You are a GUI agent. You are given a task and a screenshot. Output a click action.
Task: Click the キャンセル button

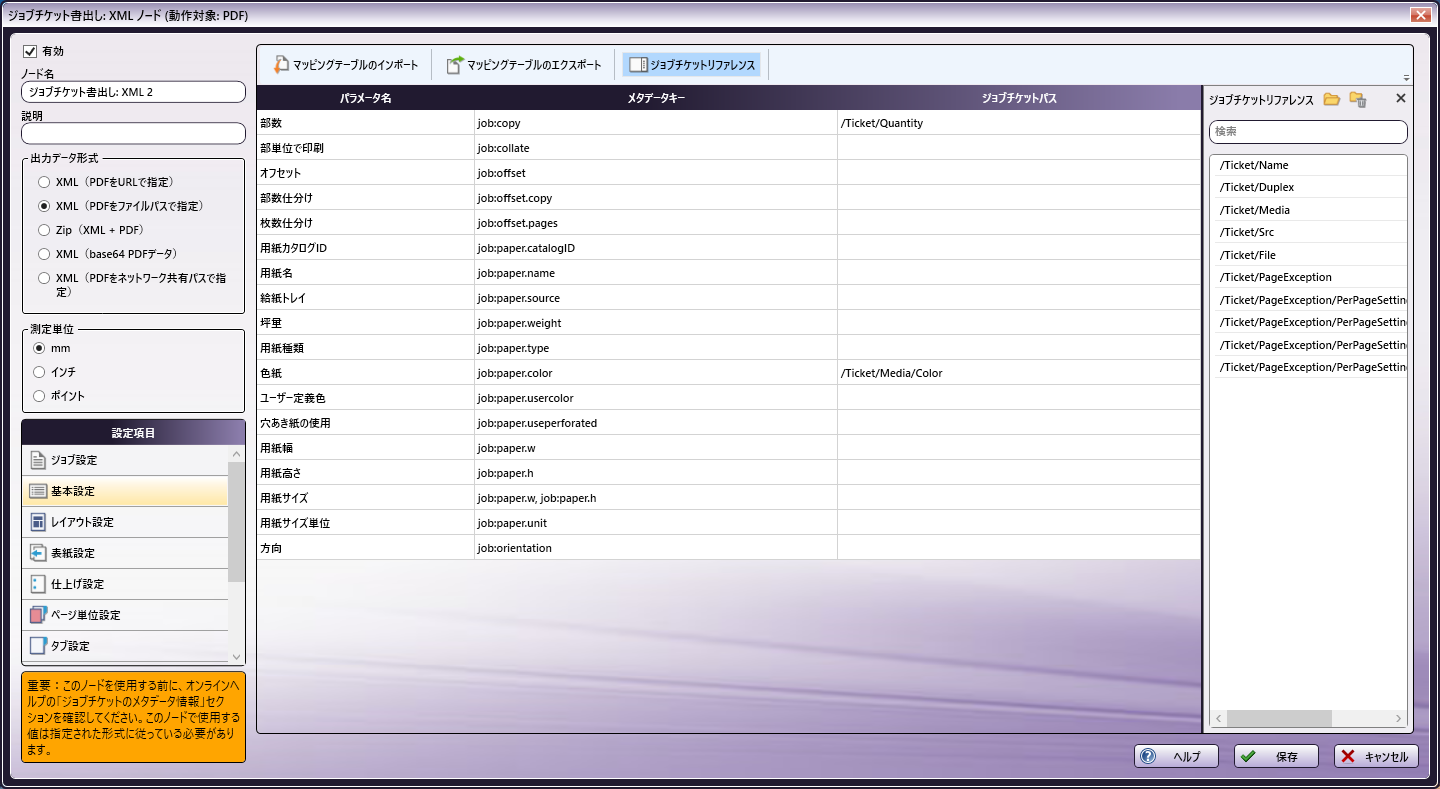[1376, 757]
